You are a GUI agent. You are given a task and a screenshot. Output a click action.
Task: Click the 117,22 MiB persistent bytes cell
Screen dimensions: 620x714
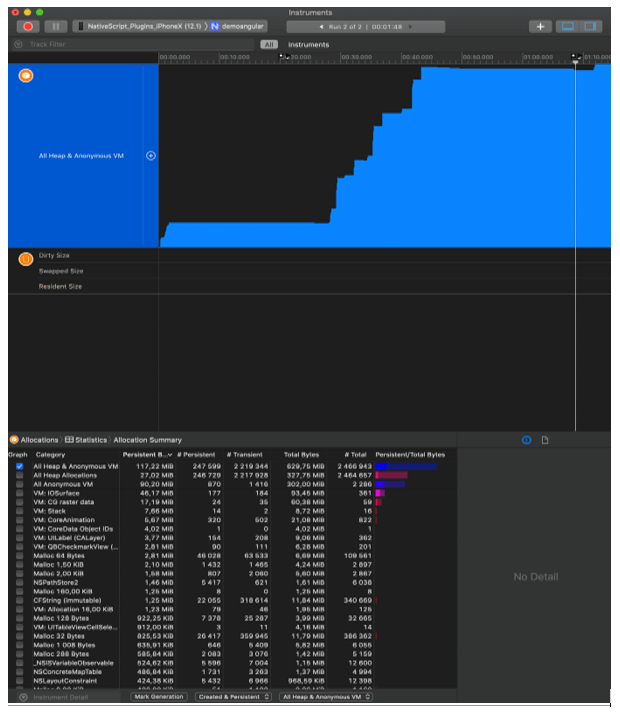154,466
